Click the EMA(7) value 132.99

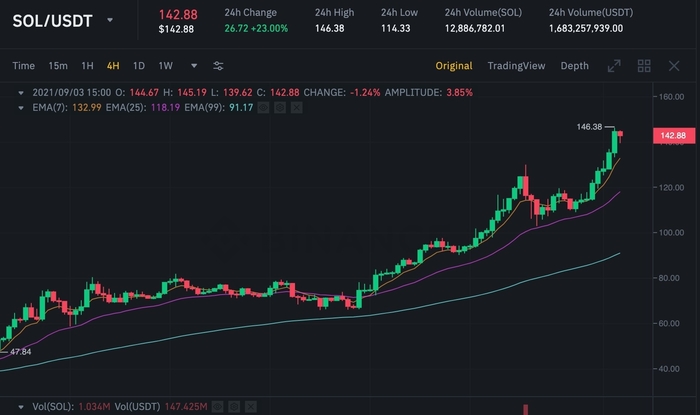click(x=87, y=108)
